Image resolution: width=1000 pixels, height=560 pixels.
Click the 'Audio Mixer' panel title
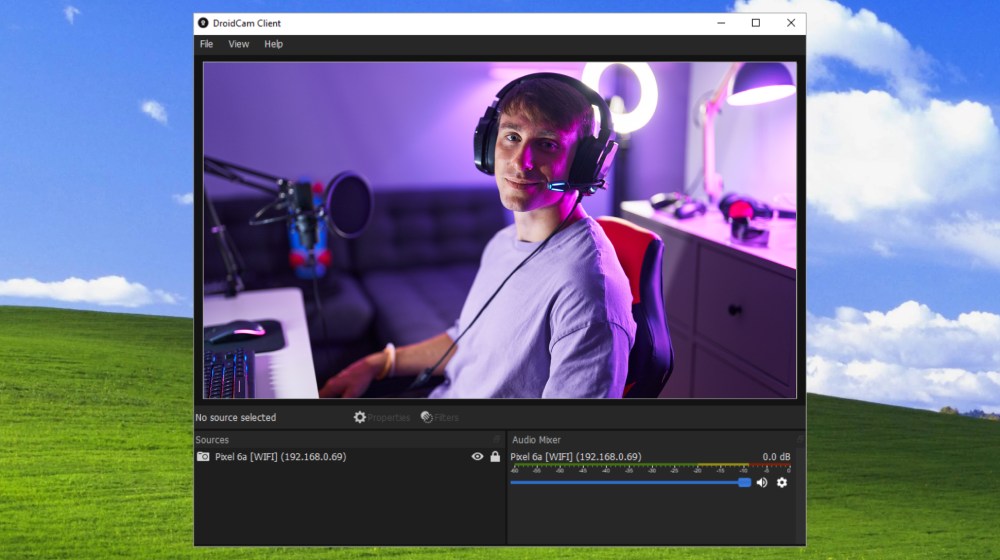pyautogui.click(x=536, y=439)
